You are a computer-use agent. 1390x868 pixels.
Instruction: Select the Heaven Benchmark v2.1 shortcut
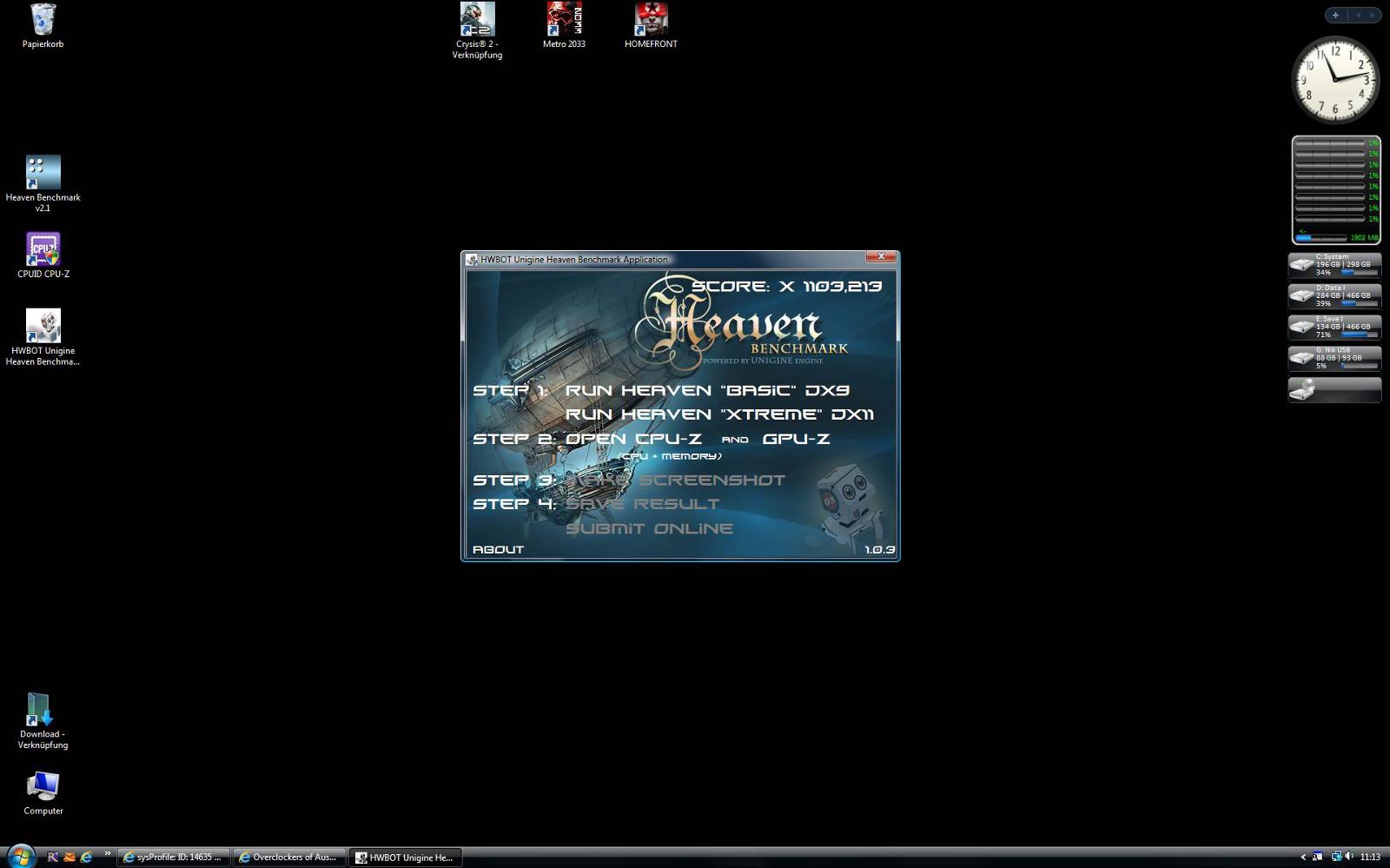(x=43, y=184)
